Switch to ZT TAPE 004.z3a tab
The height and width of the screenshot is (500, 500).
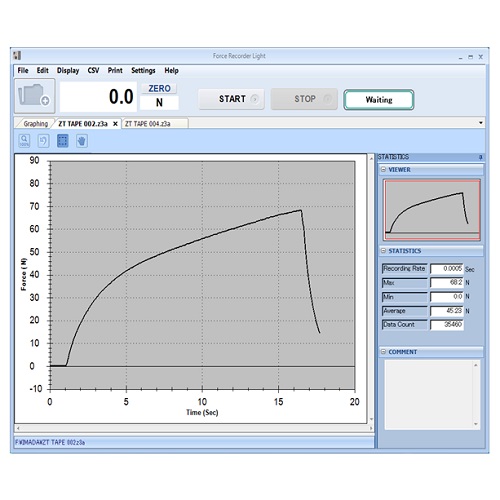(147, 124)
